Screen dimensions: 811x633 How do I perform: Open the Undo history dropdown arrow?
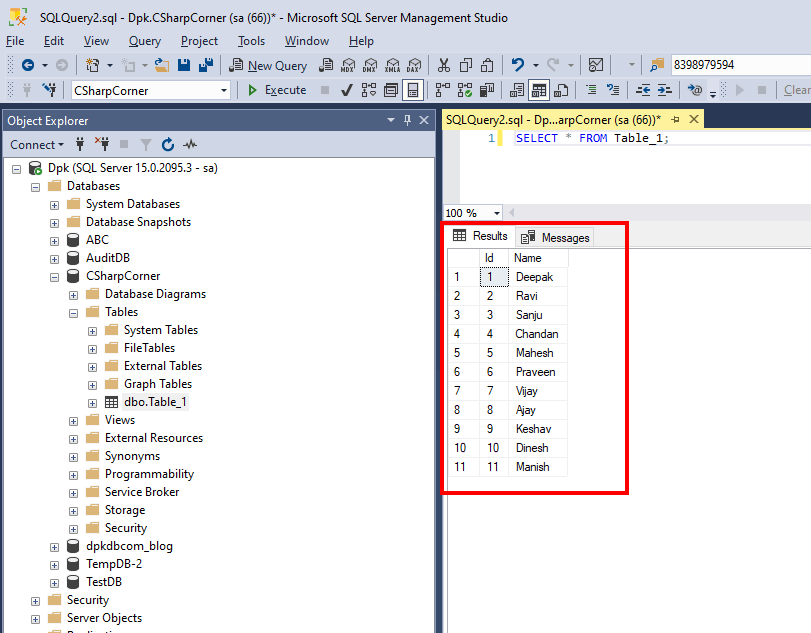[x=536, y=65]
